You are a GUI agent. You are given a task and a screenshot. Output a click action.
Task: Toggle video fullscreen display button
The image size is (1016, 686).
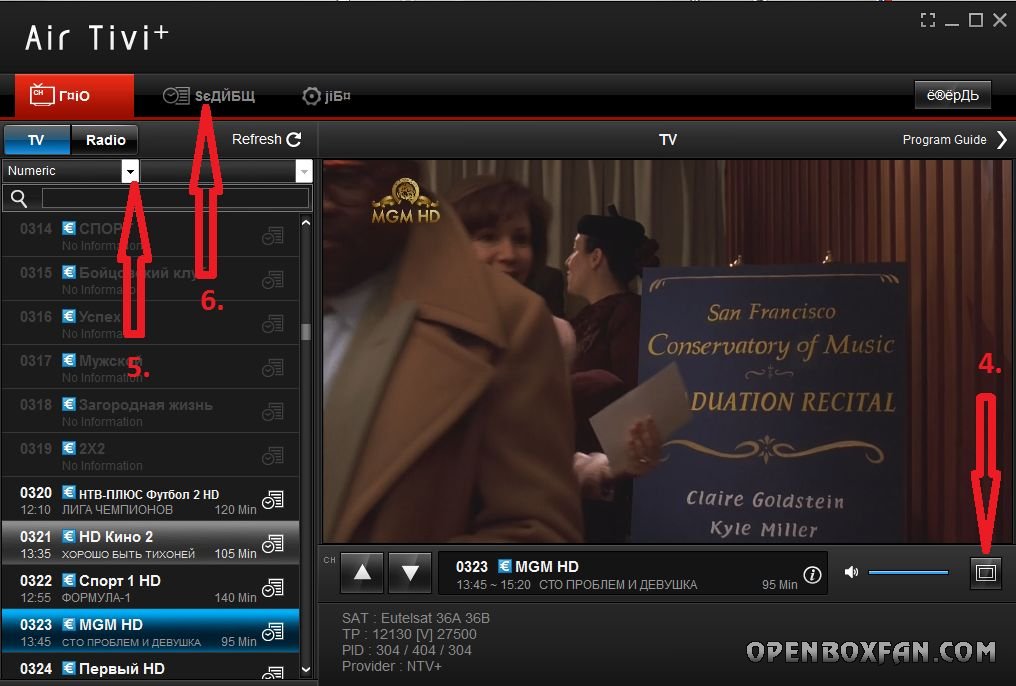coord(986,573)
